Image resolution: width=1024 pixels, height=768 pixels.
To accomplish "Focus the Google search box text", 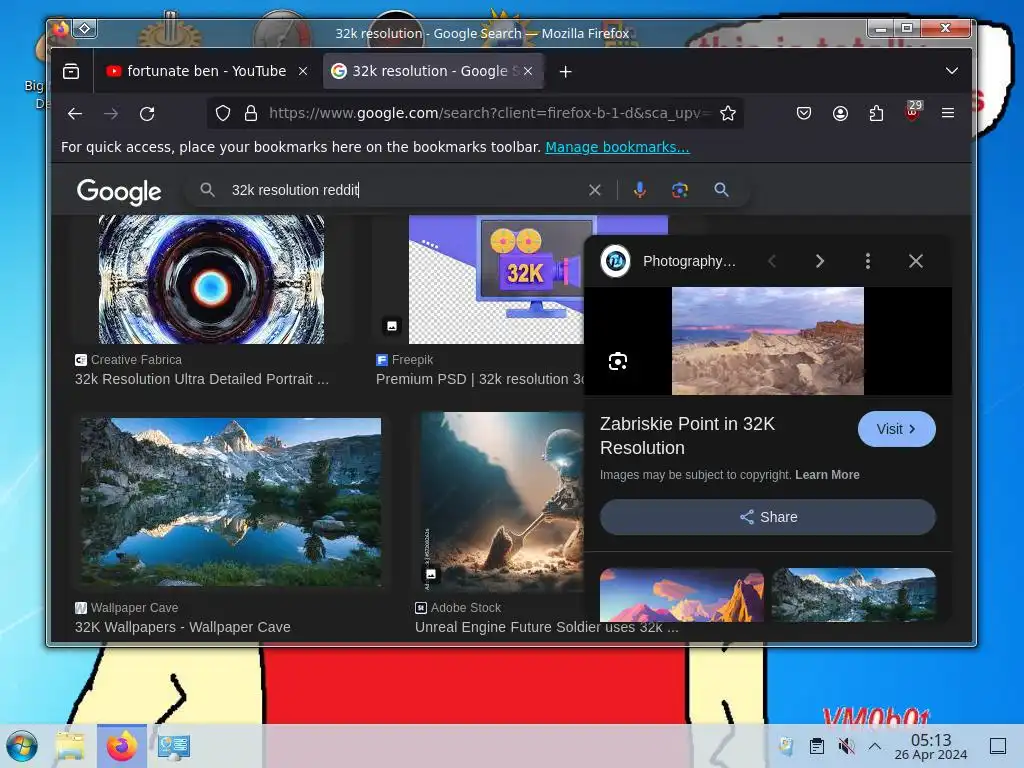I will coord(405,190).
